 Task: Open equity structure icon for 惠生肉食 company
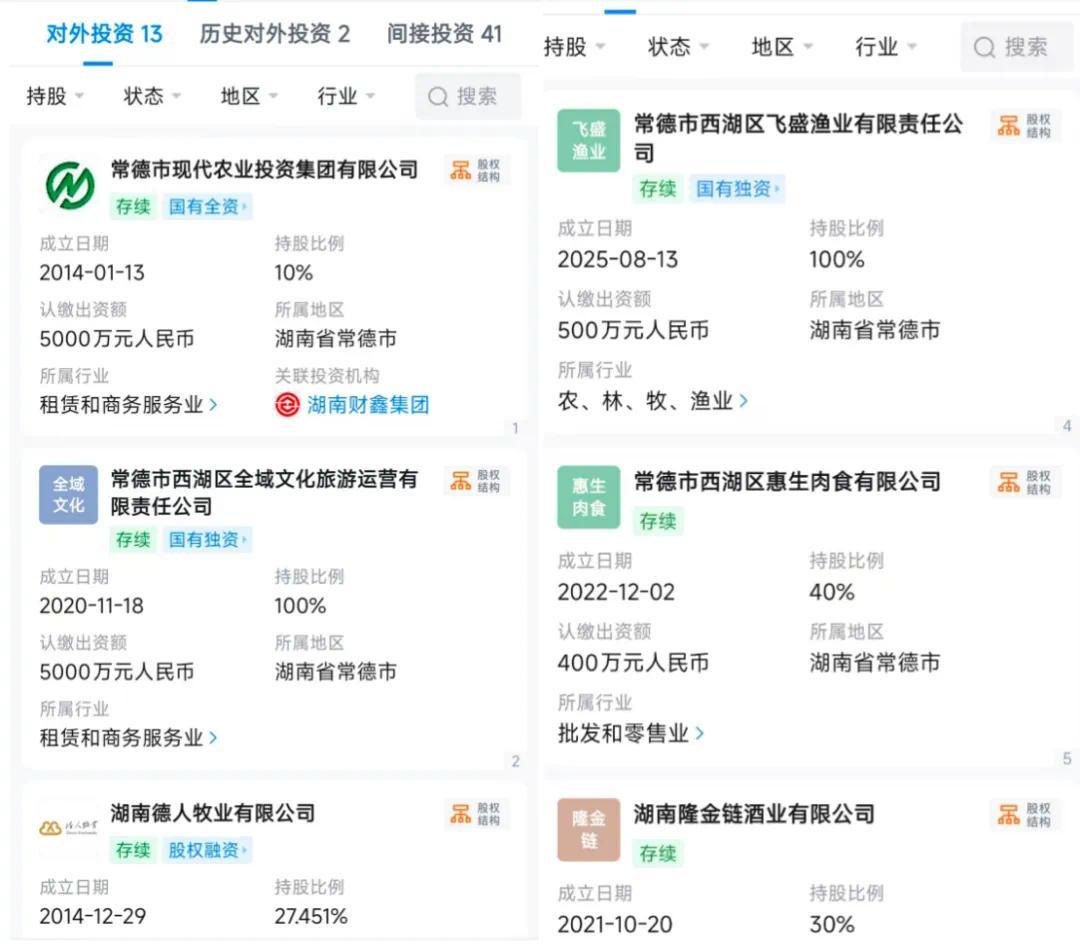click(1025, 482)
